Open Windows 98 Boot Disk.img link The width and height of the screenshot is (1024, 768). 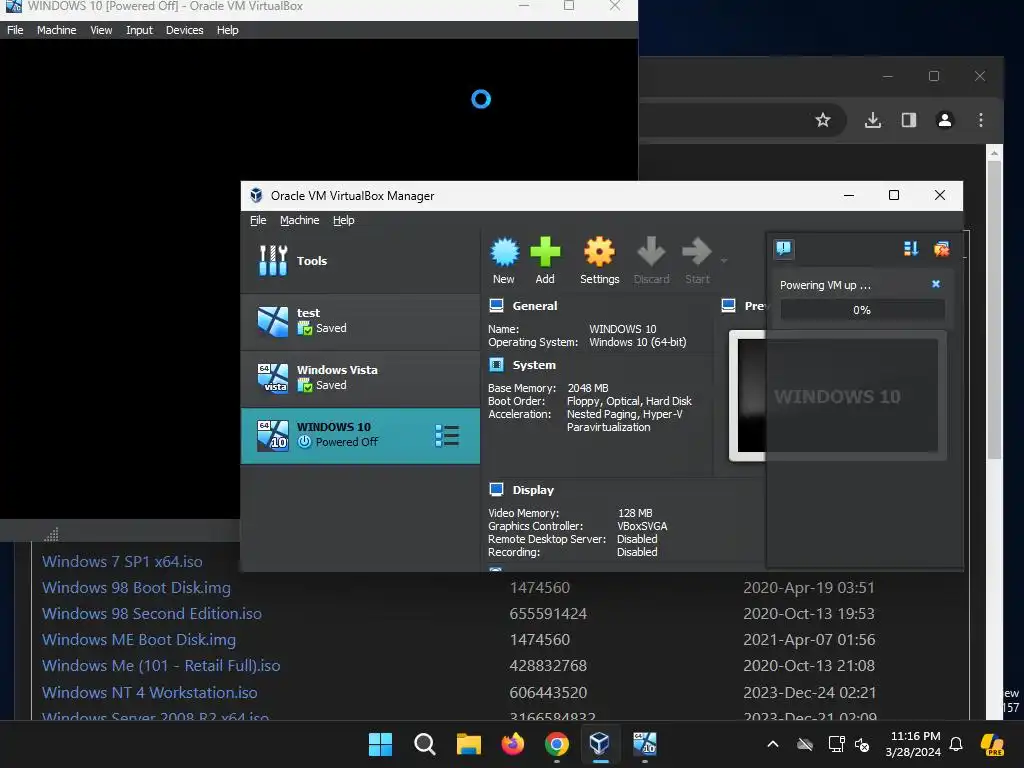pyautogui.click(x=136, y=588)
